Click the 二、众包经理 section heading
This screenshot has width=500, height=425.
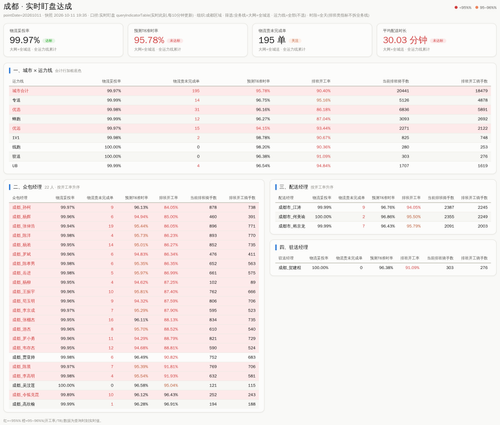[x=27, y=187]
